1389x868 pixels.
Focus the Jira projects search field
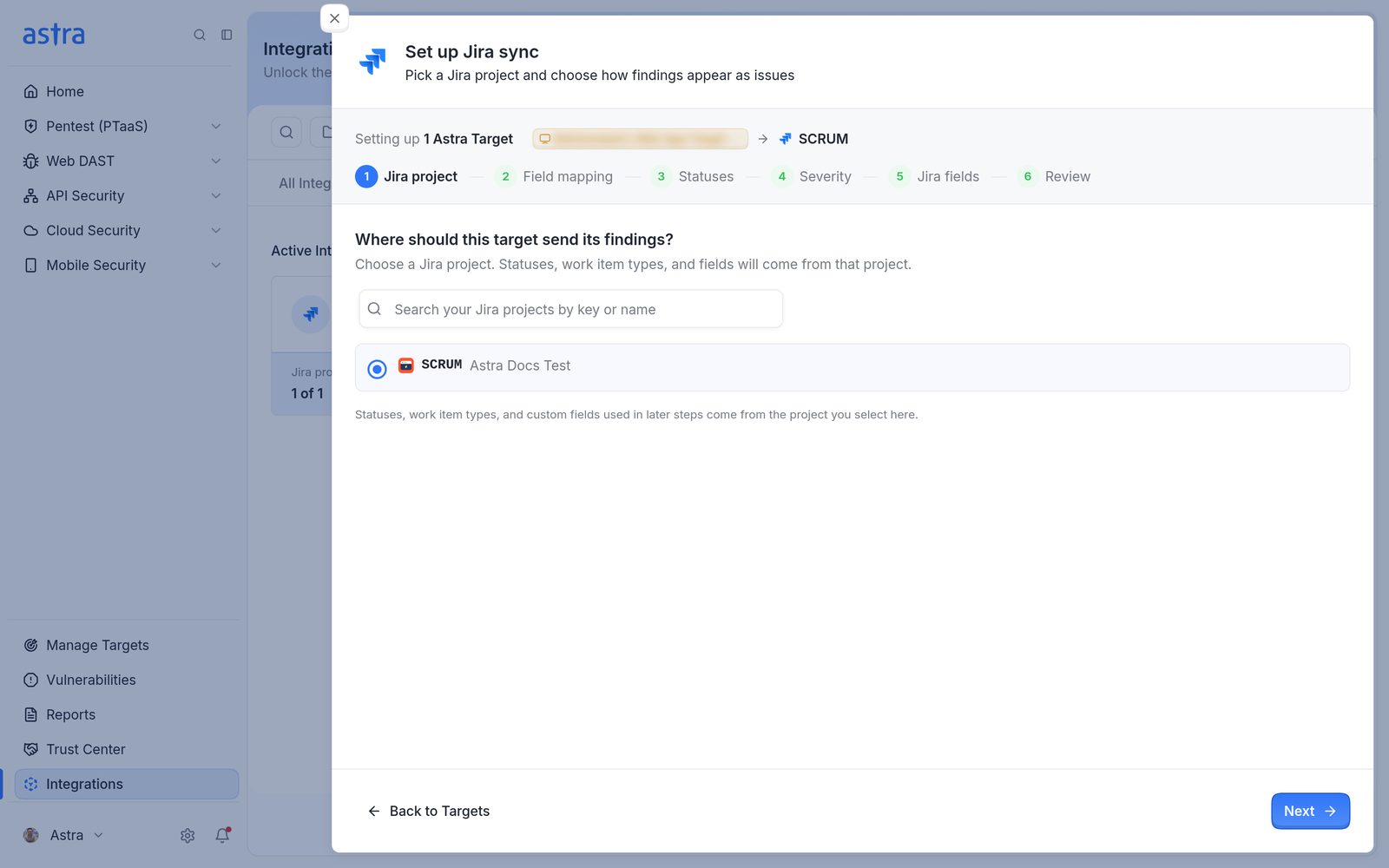(x=570, y=309)
